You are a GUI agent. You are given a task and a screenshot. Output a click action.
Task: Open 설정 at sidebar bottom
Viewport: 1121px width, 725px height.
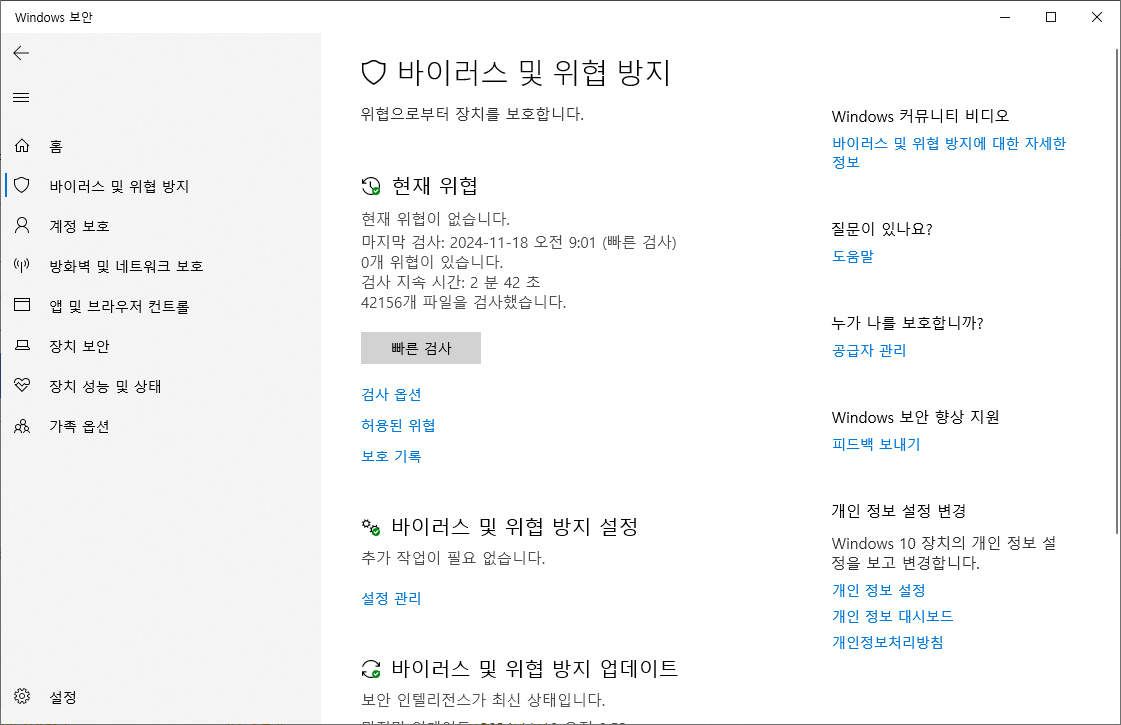pyautogui.click(x=161, y=696)
